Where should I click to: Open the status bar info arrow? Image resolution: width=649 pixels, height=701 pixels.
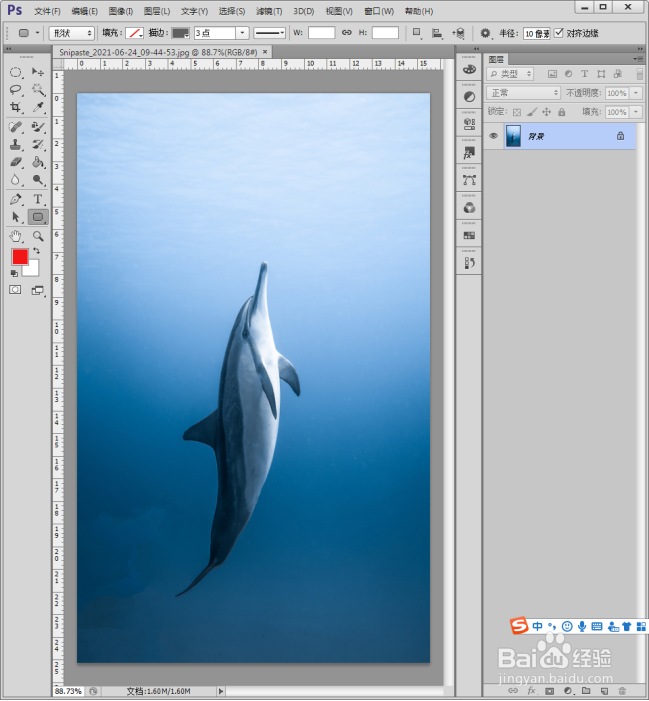pos(220,691)
